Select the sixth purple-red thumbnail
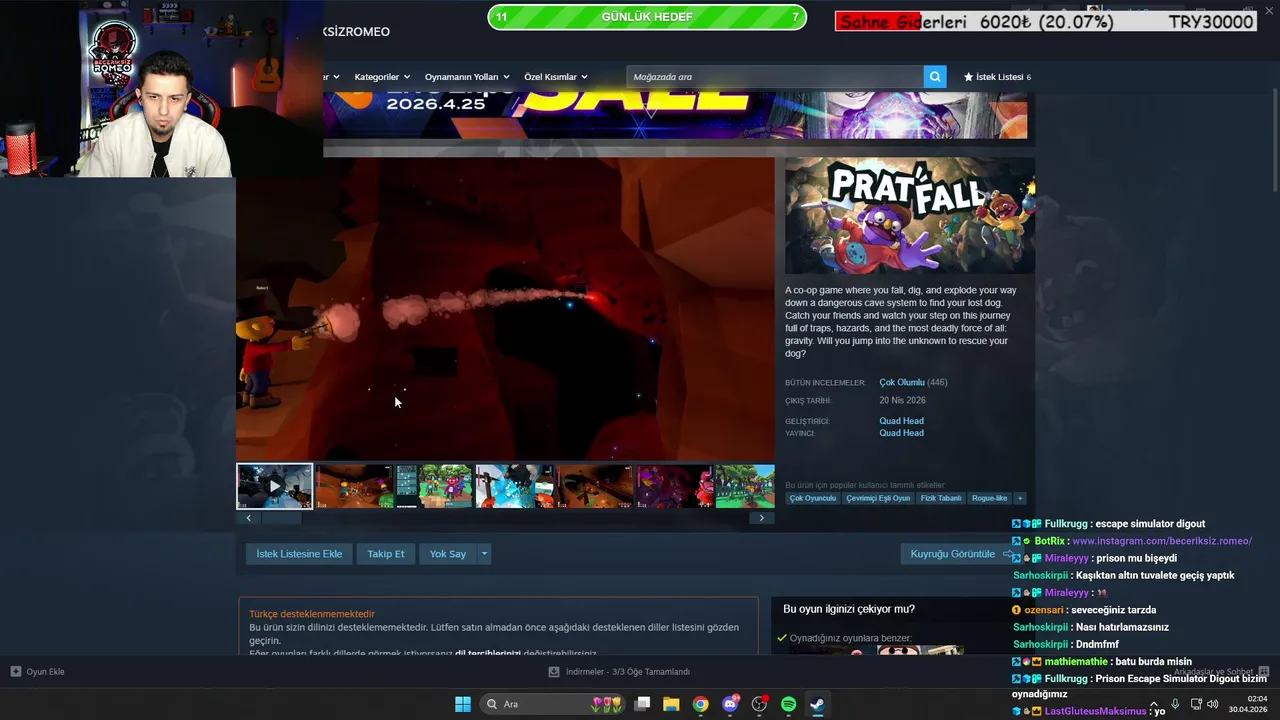Image resolution: width=1280 pixels, height=720 pixels. click(x=674, y=486)
